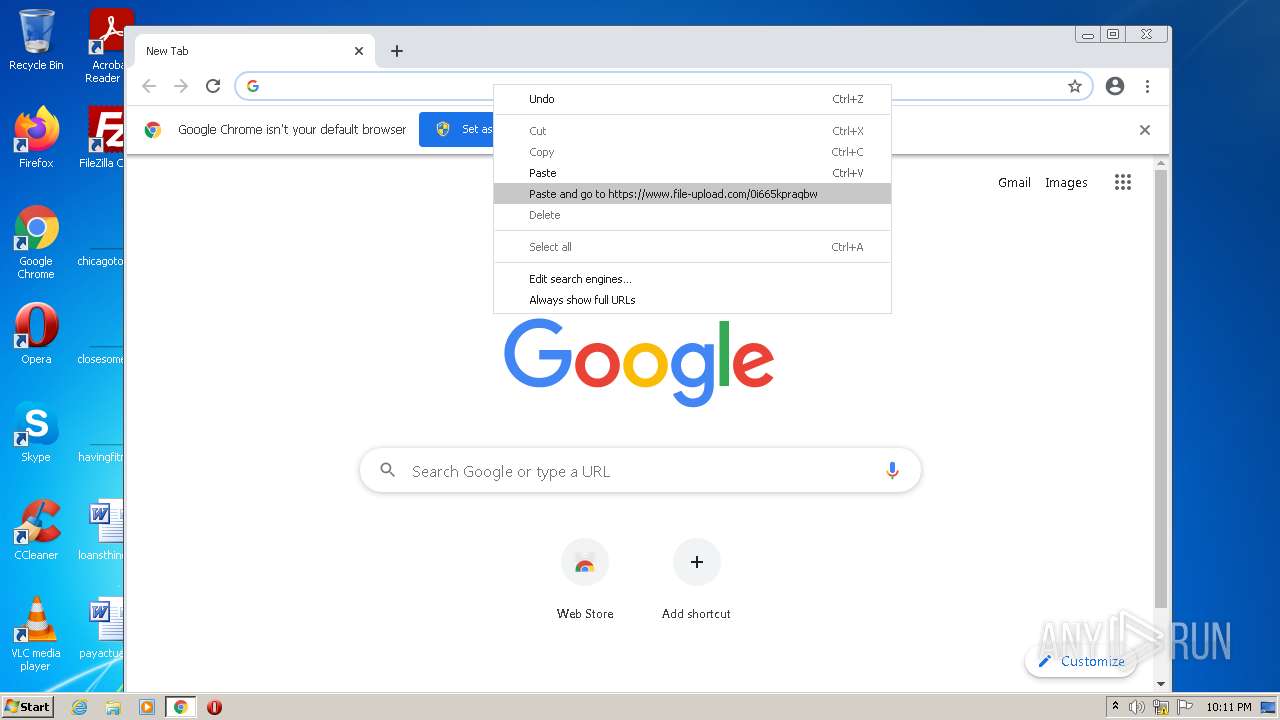
Task: Select the loansthin Word document
Action: pos(102,530)
